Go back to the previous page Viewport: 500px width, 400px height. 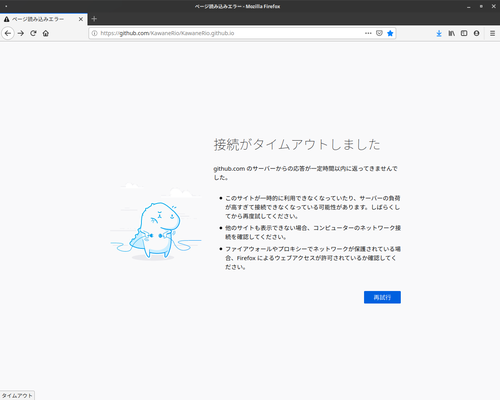coord(8,33)
